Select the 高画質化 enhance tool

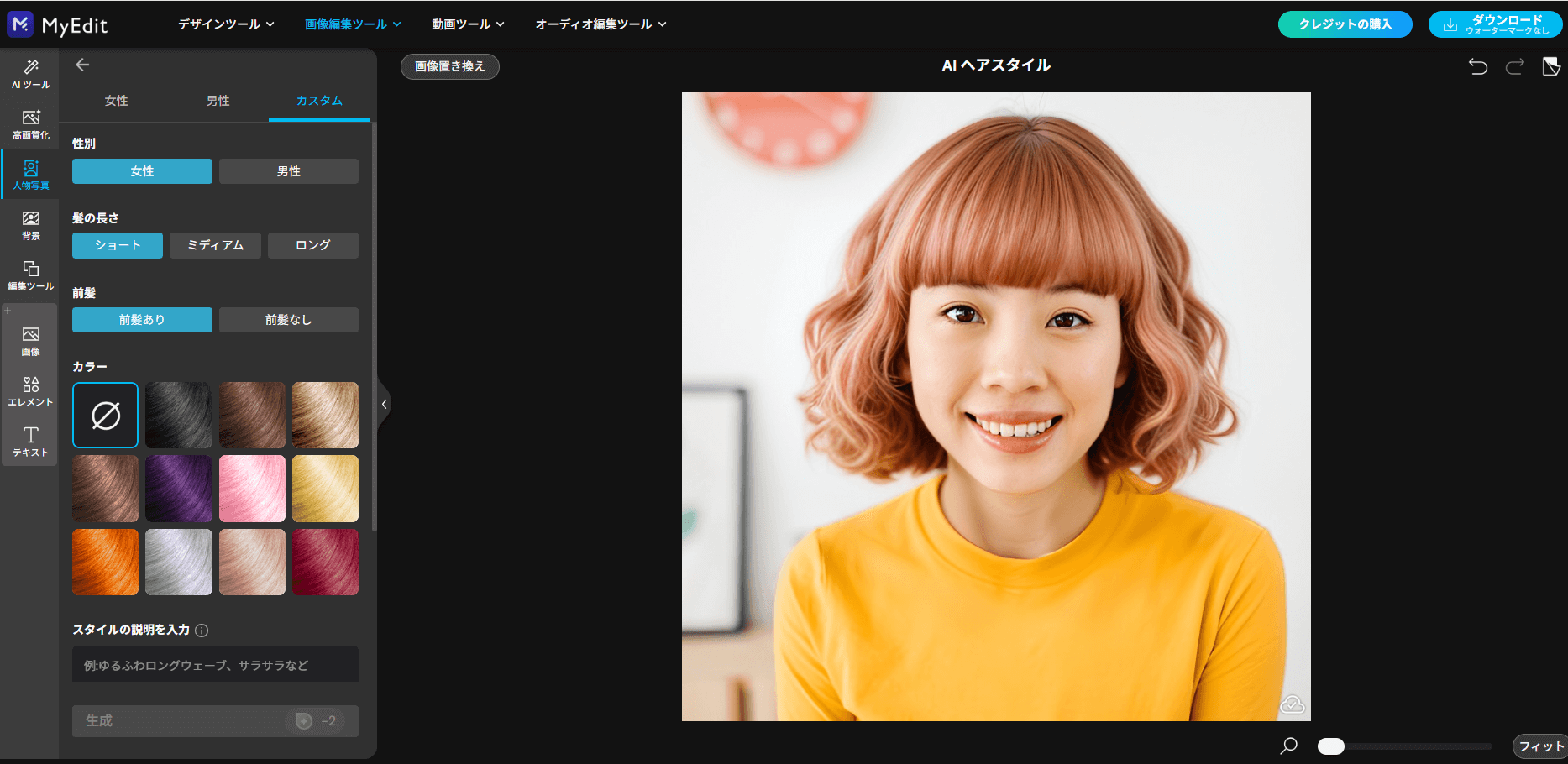pos(31,124)
